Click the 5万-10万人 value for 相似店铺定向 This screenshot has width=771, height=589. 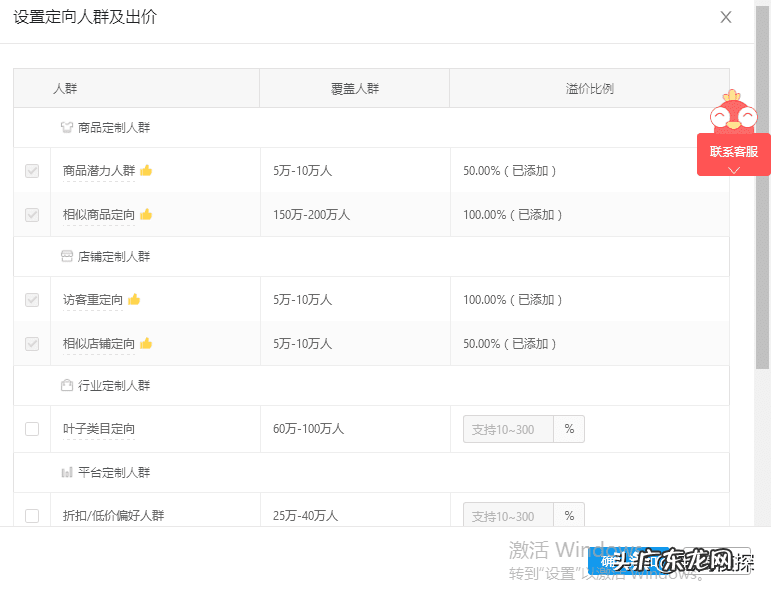(x=302, y=344)
